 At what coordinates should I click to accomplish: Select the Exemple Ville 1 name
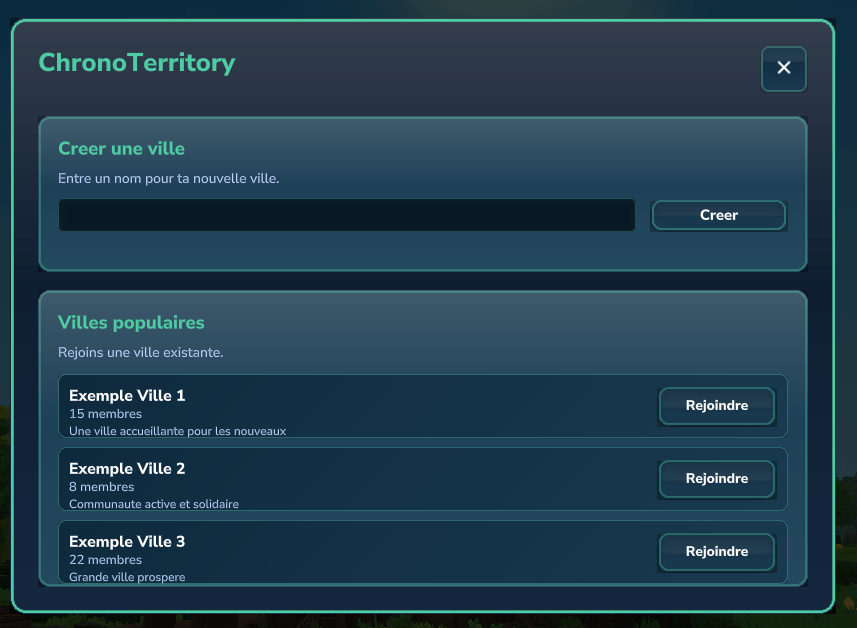point(127,396)
